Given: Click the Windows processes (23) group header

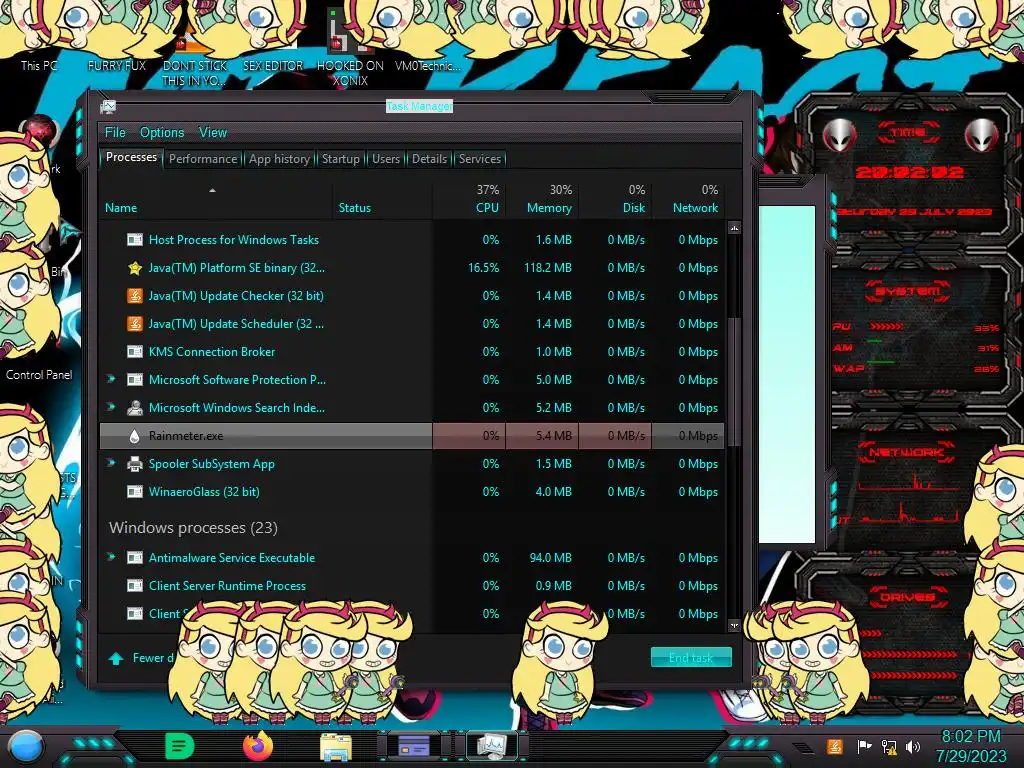Looking at the screenshot, I should 193,528.
